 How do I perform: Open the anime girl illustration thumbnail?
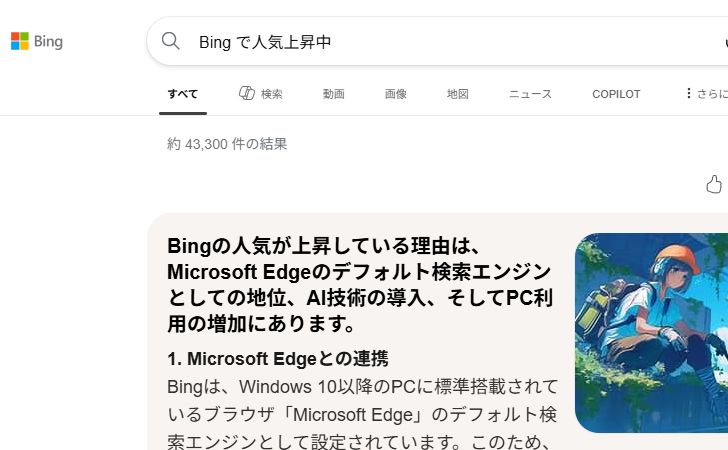click(x=651, y=332)
